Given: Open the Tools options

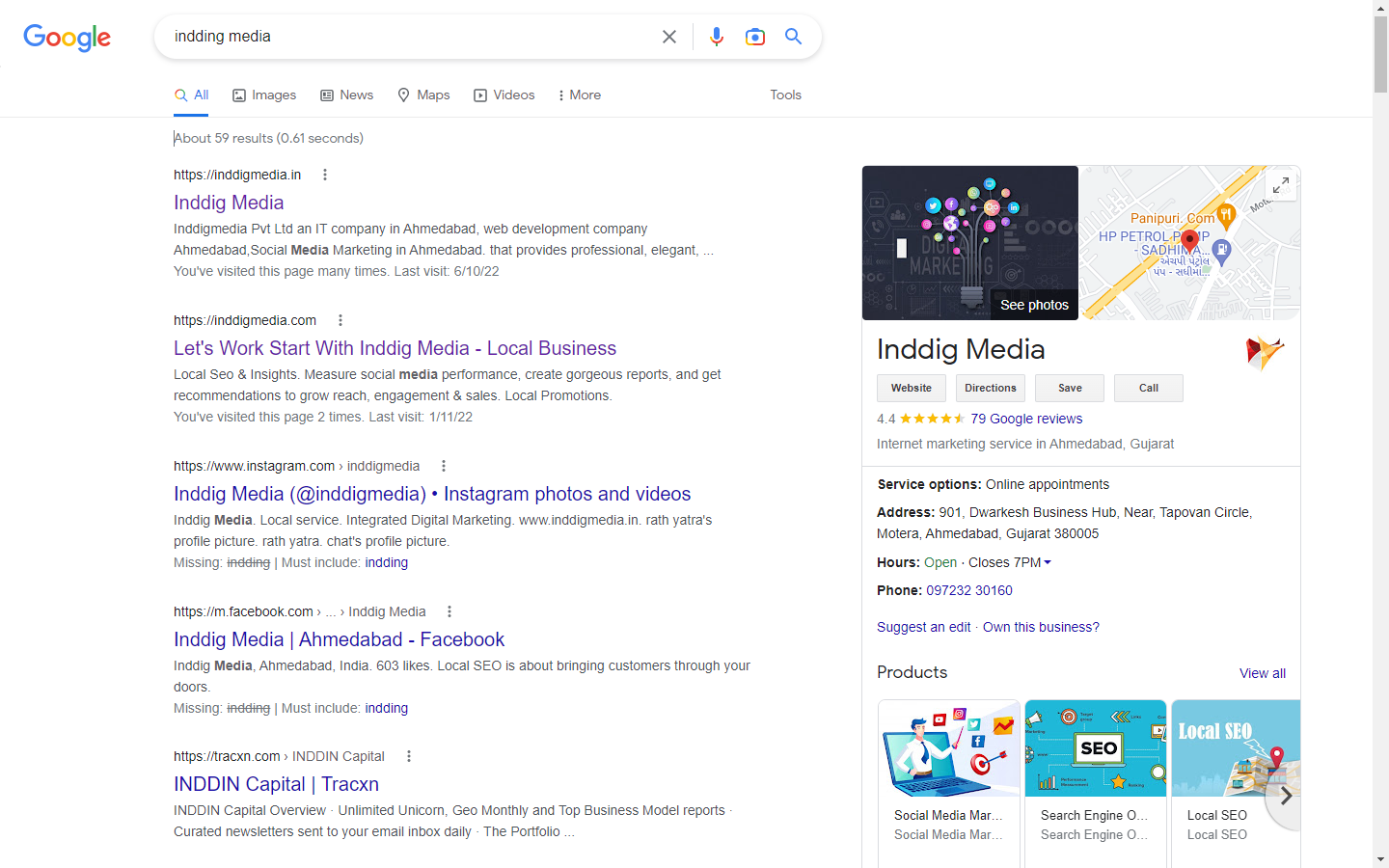Looking at the screenshot, I should point(785,95).
